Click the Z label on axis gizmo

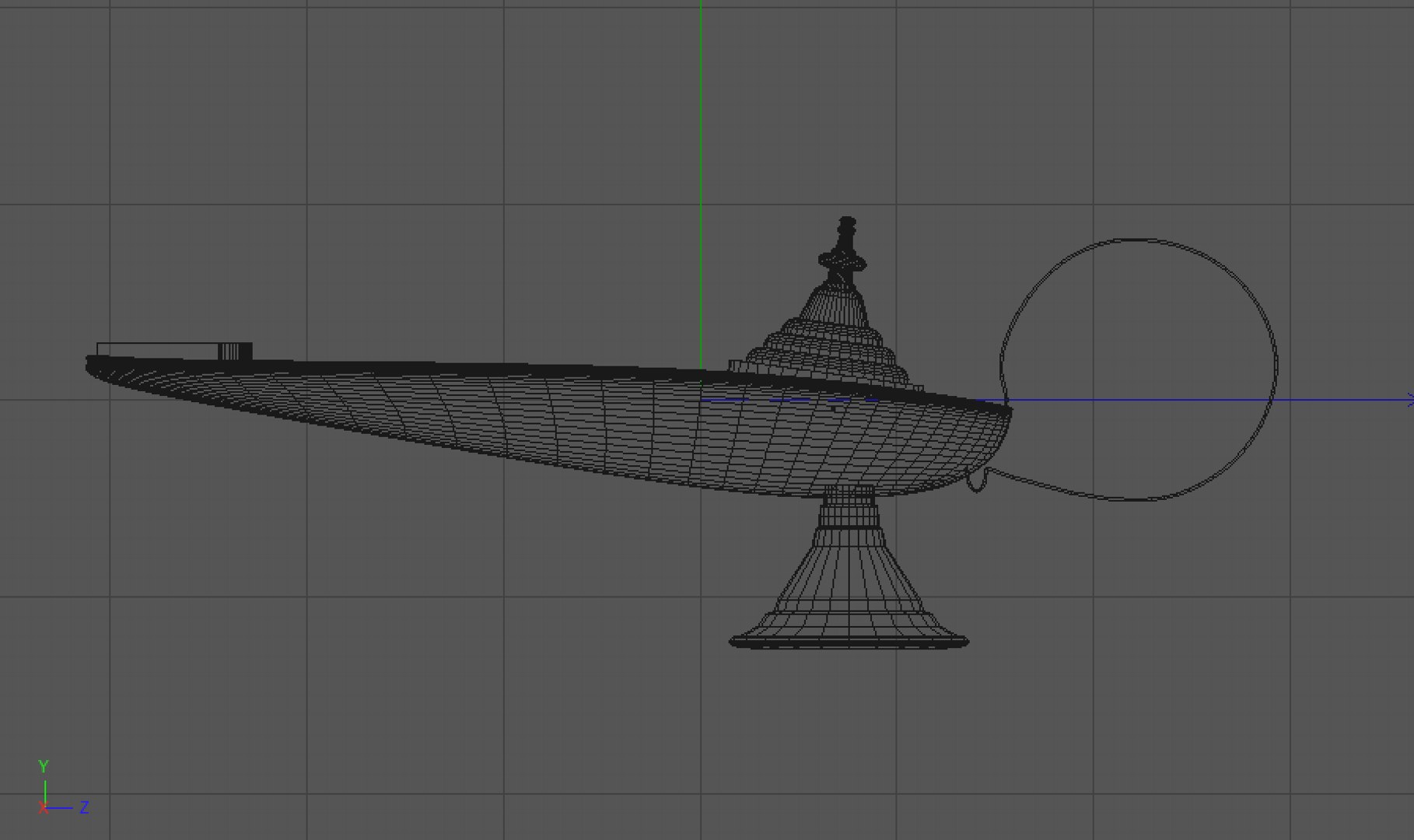84,807
